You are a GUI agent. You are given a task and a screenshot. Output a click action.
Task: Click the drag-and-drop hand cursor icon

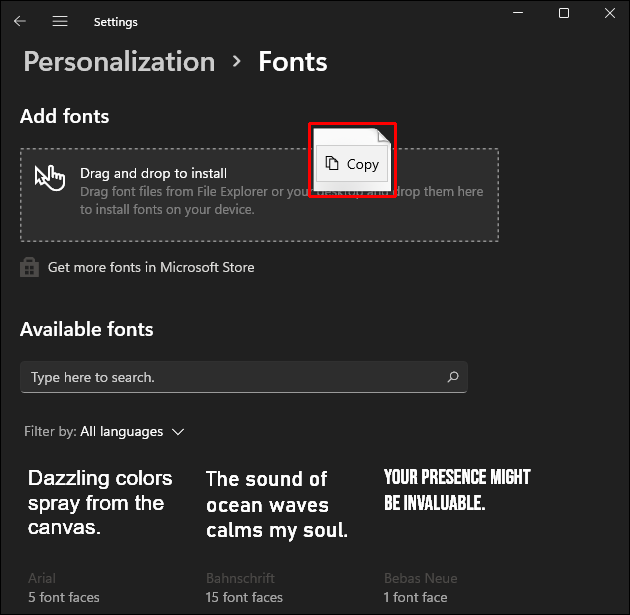coord(49,177)
